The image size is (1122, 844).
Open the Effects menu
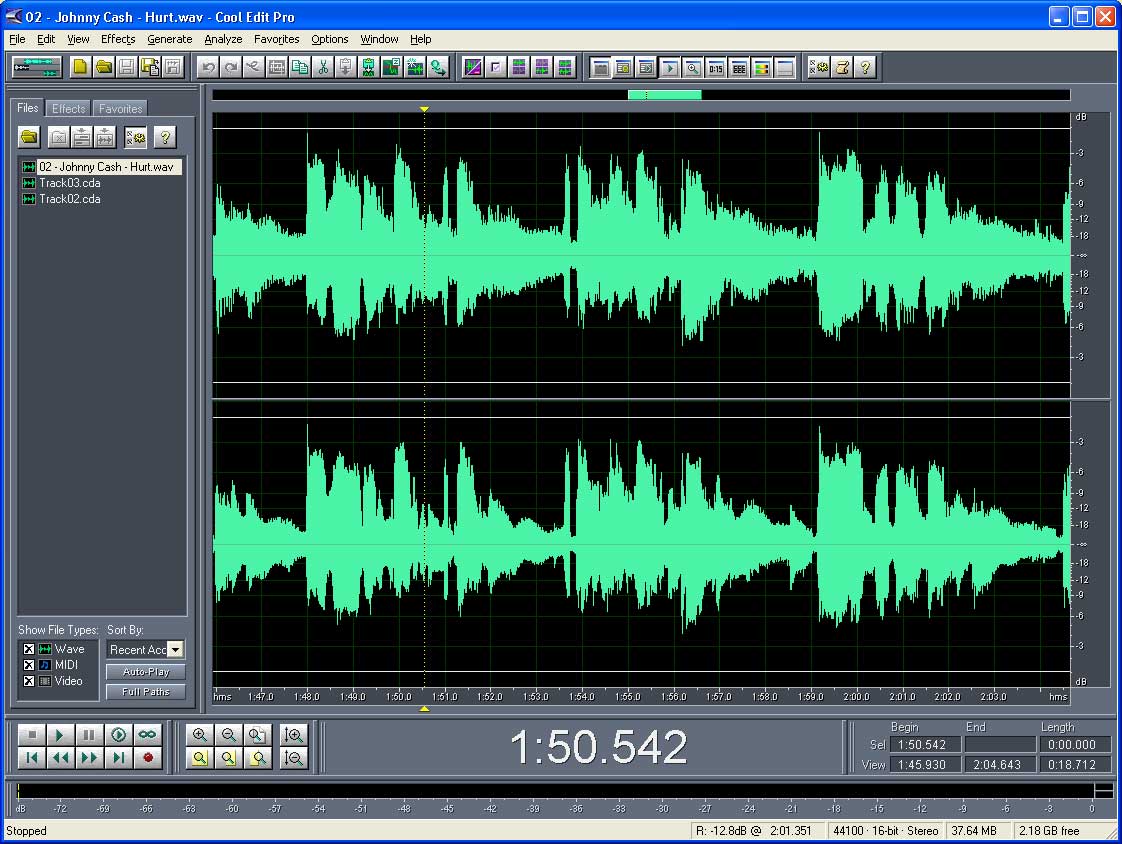[118, 39]
